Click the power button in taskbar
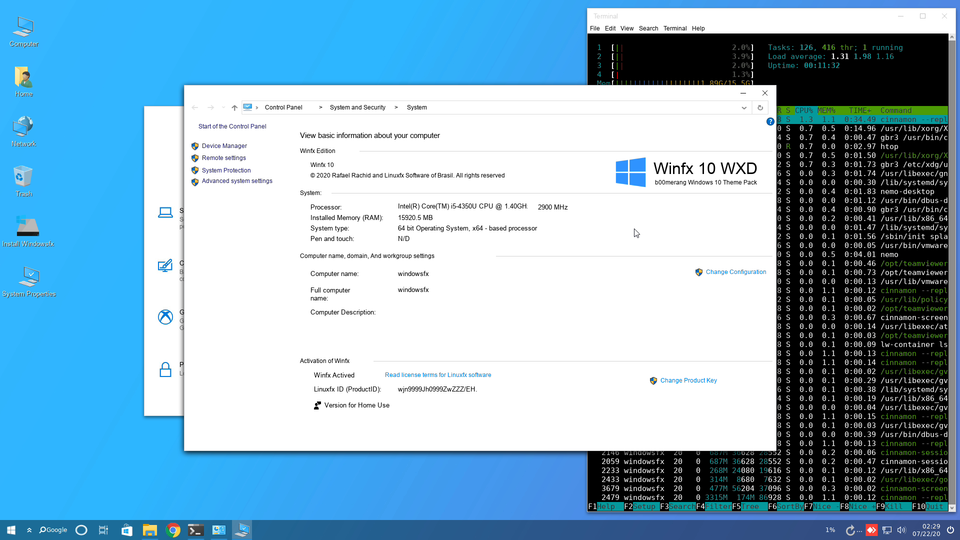The height and width of the screenshot is (540, 960). [950, 530]
